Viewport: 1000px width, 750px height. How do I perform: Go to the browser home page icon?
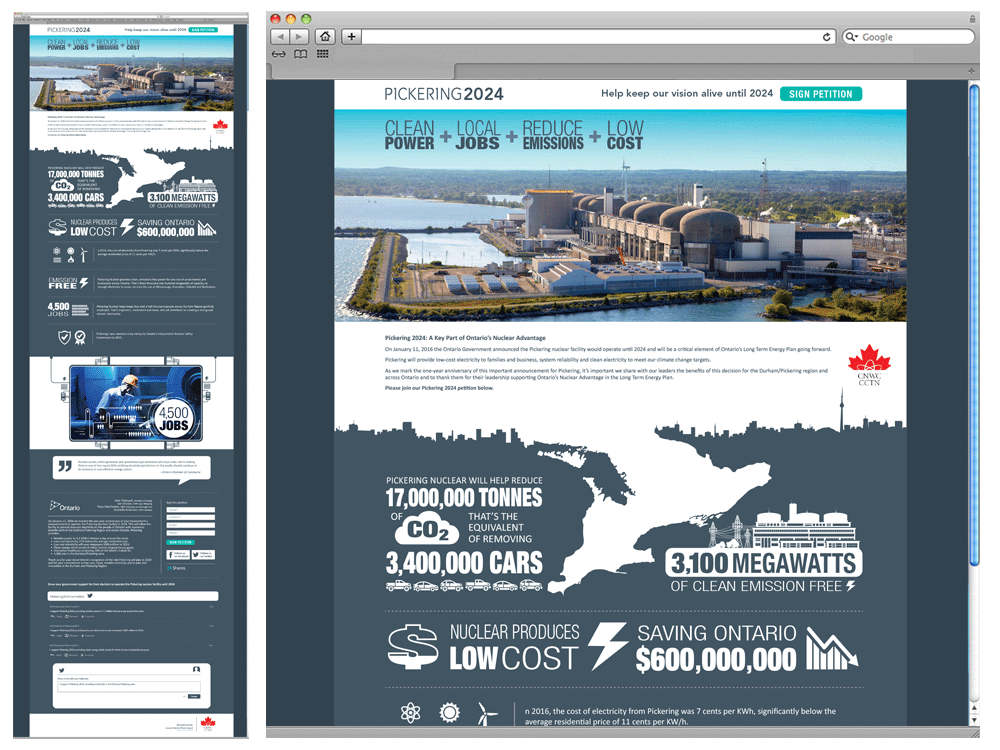coord(324,37)
